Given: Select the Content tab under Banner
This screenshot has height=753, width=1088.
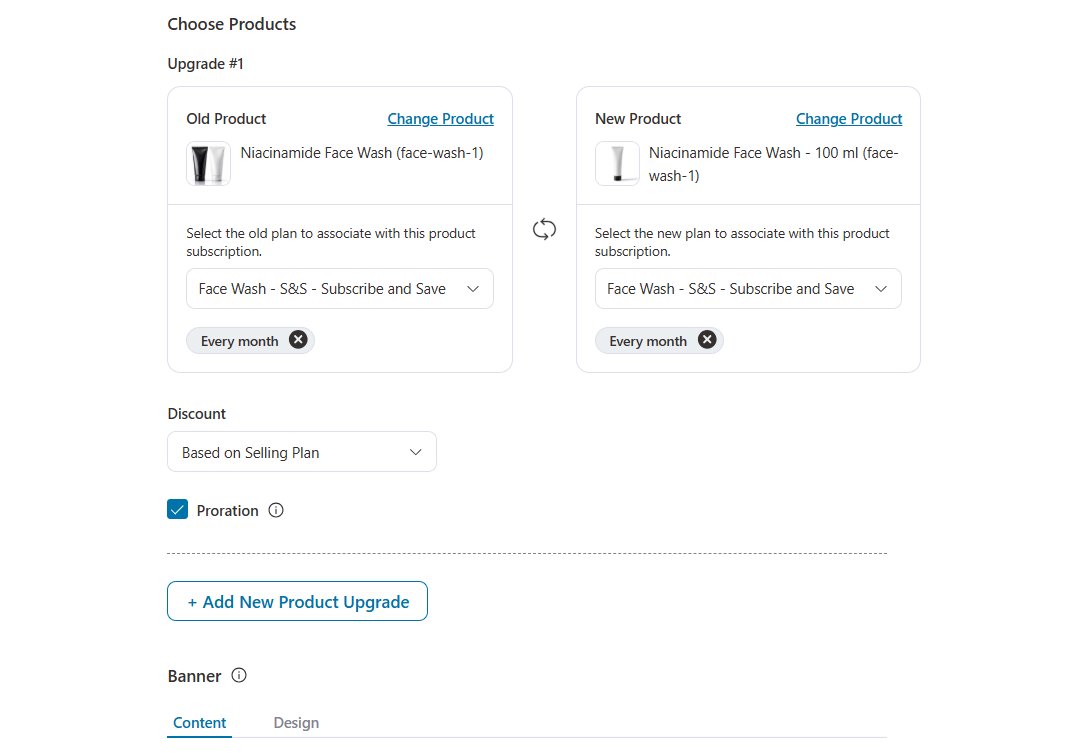Looking at the screenshot, I should pyautogui.click(x=199, y=722).
